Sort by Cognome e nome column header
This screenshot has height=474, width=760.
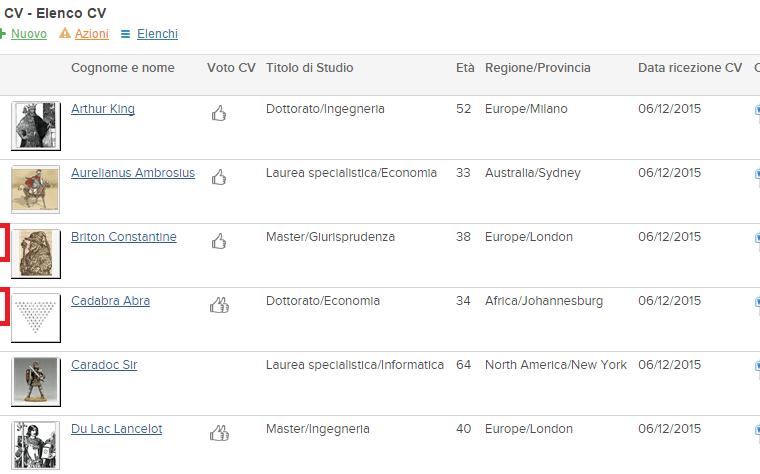pyautogui.click(x=122, y=68)
